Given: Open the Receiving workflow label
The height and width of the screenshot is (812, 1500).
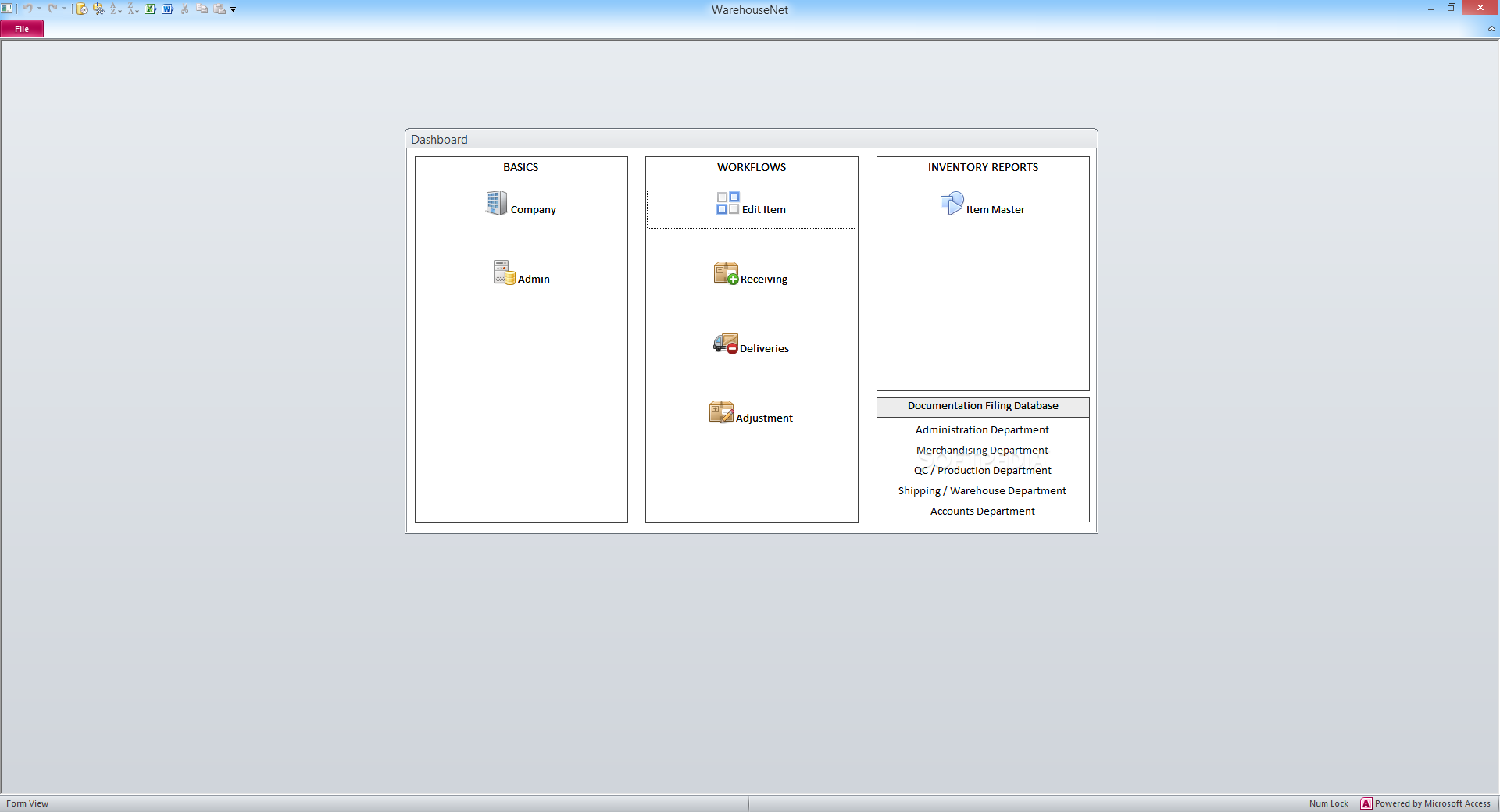Looking at the screenshot, I should pyautogui.click(x=764, y=280).
